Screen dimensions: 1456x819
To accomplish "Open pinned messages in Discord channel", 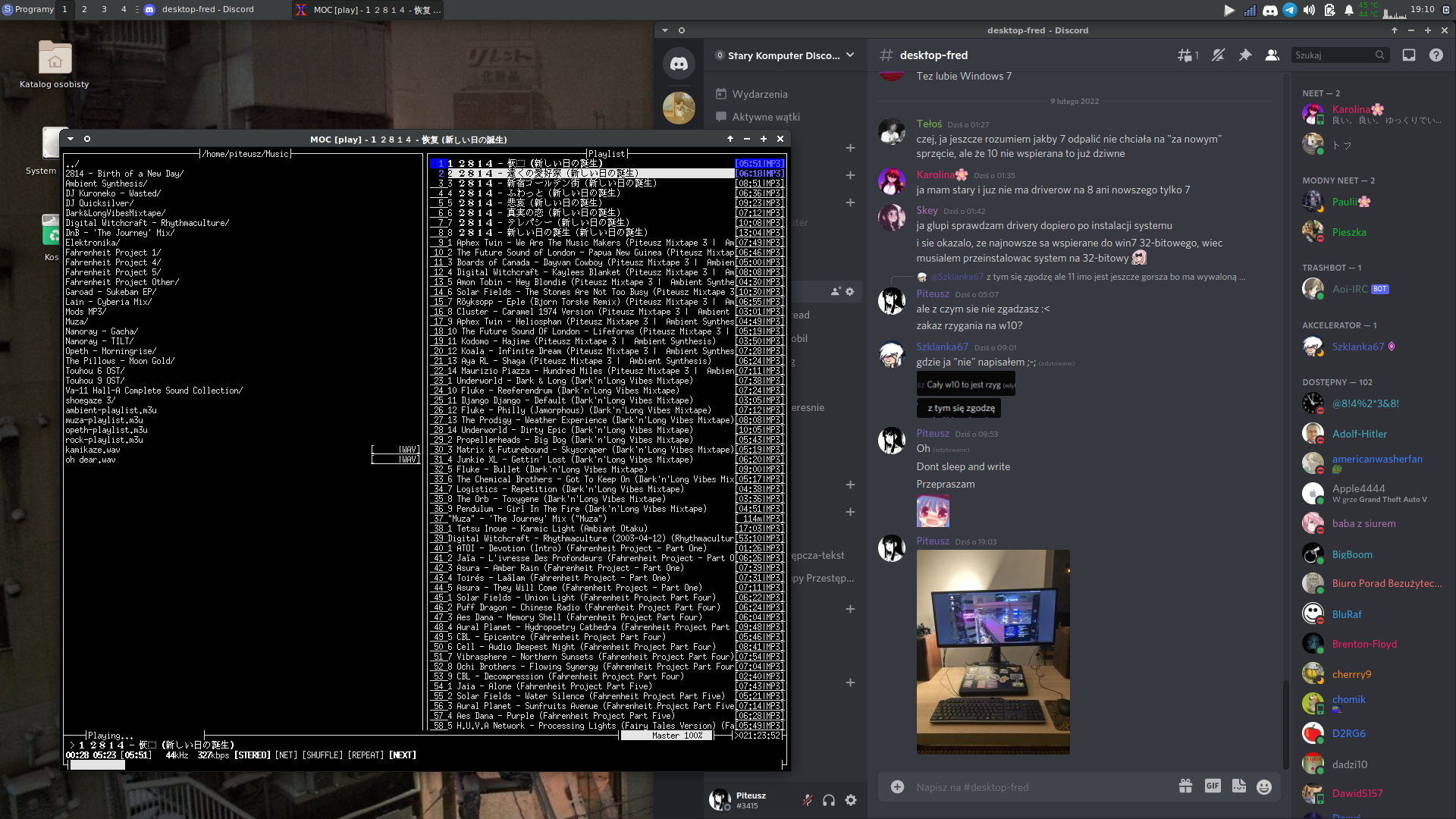I will coord(1245,55).
